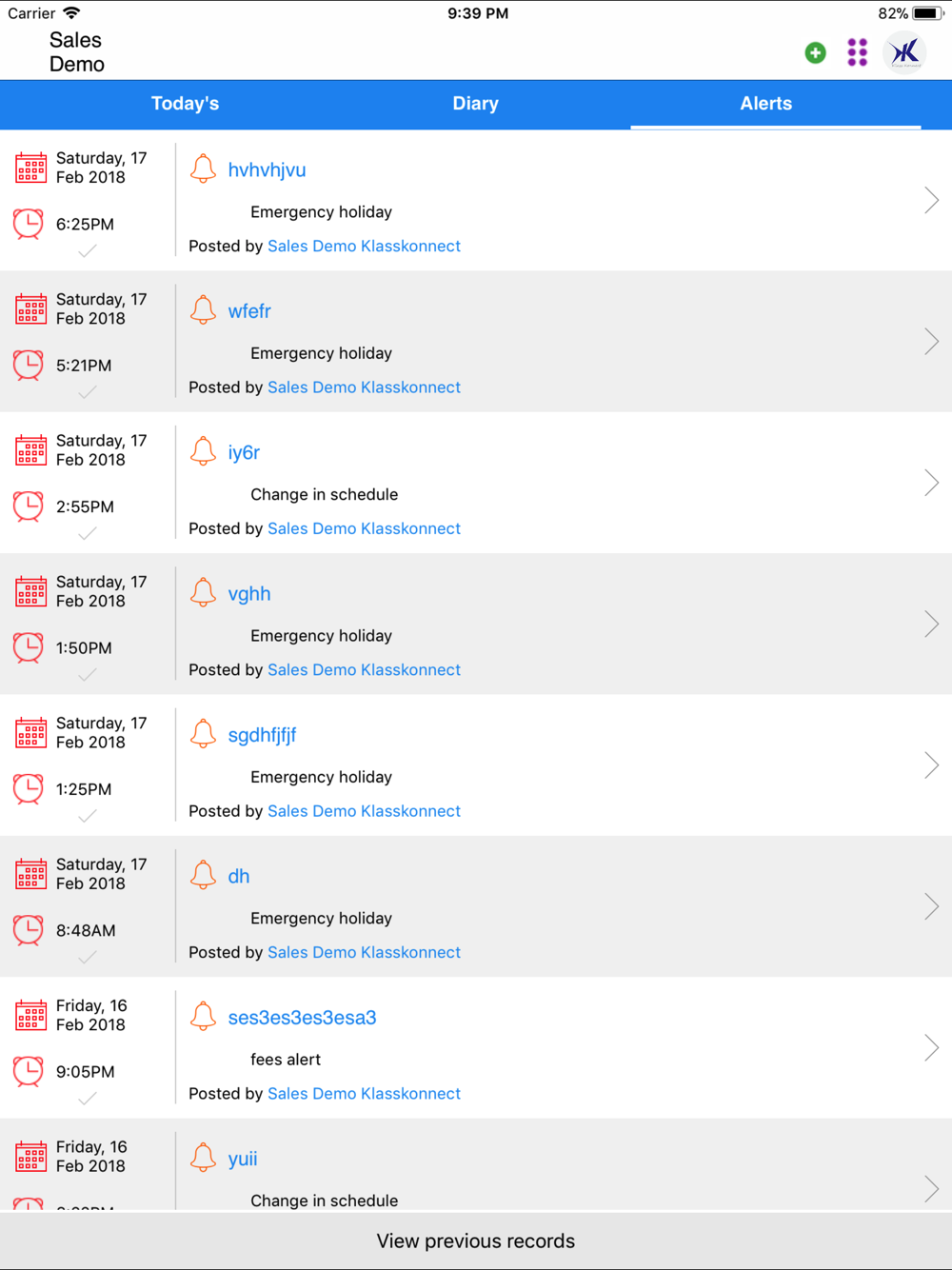
Task: Toggle the read checkmark under 6:25PM
Action: coord(88,251)
